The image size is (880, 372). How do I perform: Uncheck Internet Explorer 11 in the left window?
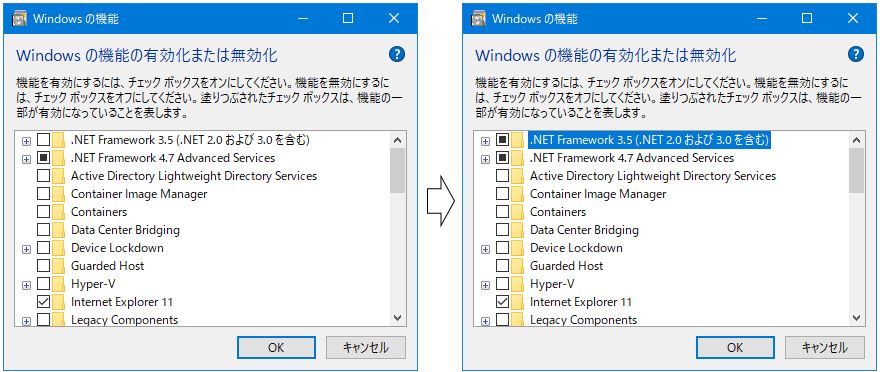click(x=43, y=302)
